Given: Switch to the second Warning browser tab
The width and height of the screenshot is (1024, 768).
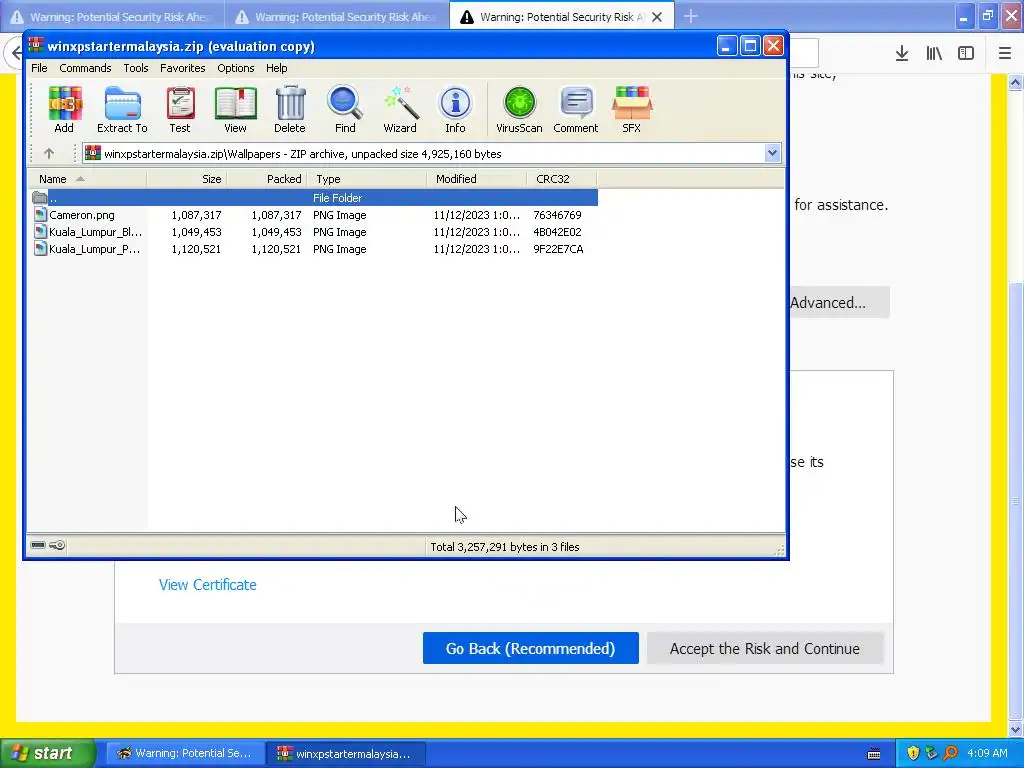Looking at the screenshot, I should [x=337, y=17].
